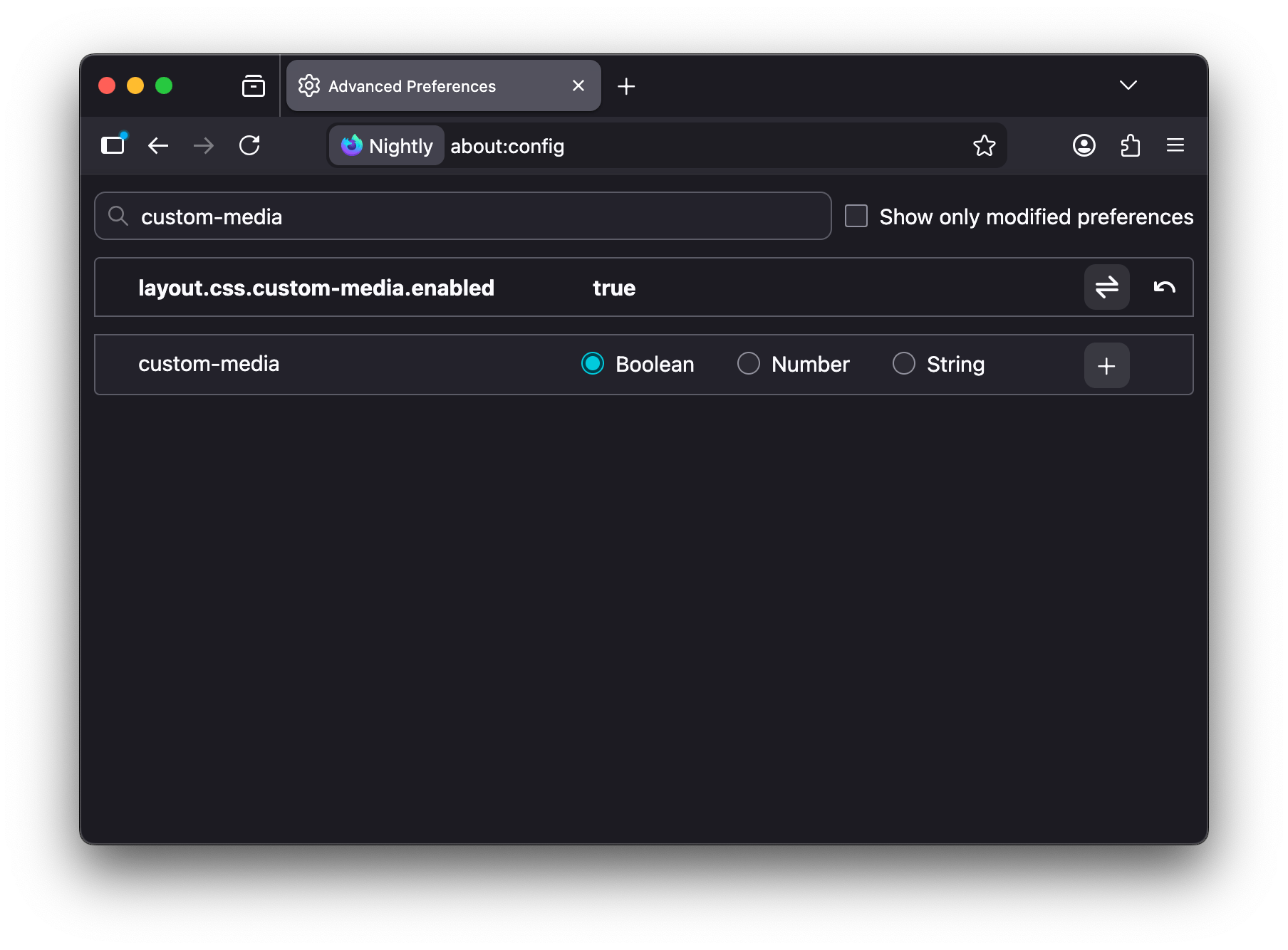The height and width of the screenshot is (950, 1288).
Task: Toggle layout.css.custom-media.enabled value
Action: point(1106,287)
